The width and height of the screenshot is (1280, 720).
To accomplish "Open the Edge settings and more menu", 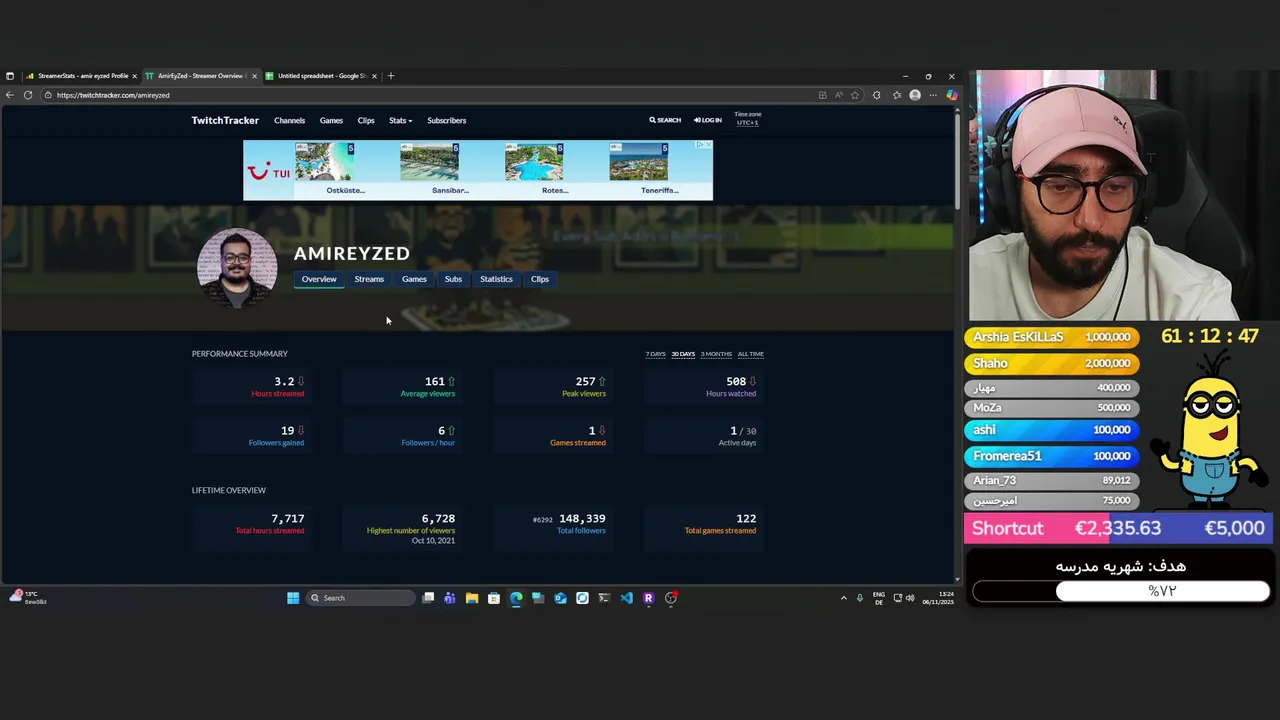I will [933, 95].
